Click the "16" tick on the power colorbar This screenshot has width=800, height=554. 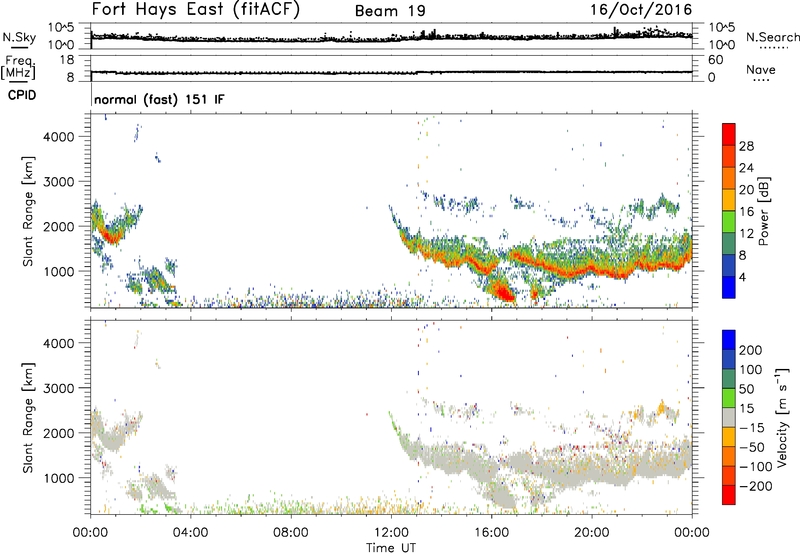(746, 212)
